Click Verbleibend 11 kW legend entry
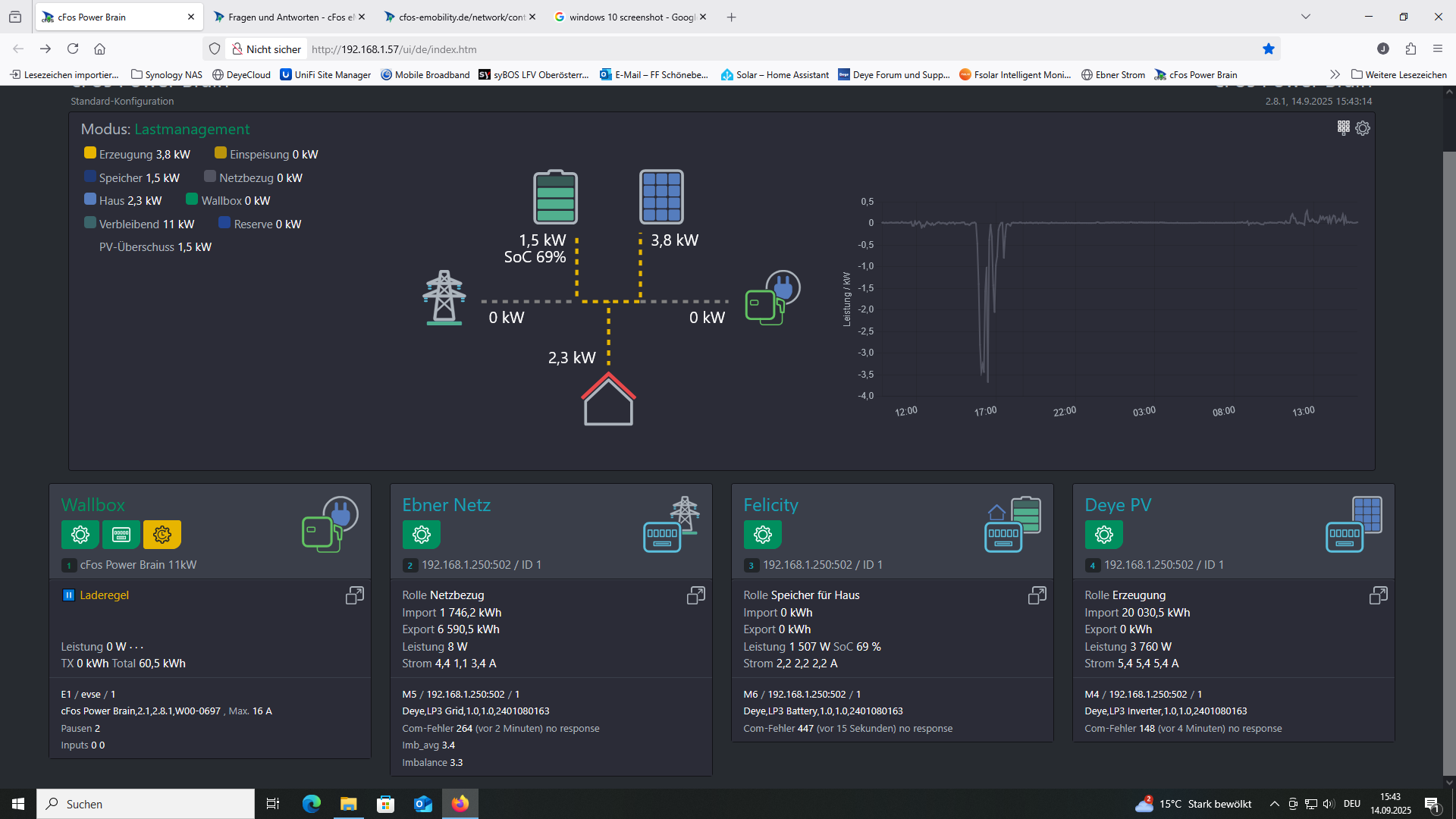 [x=140, y=224]
